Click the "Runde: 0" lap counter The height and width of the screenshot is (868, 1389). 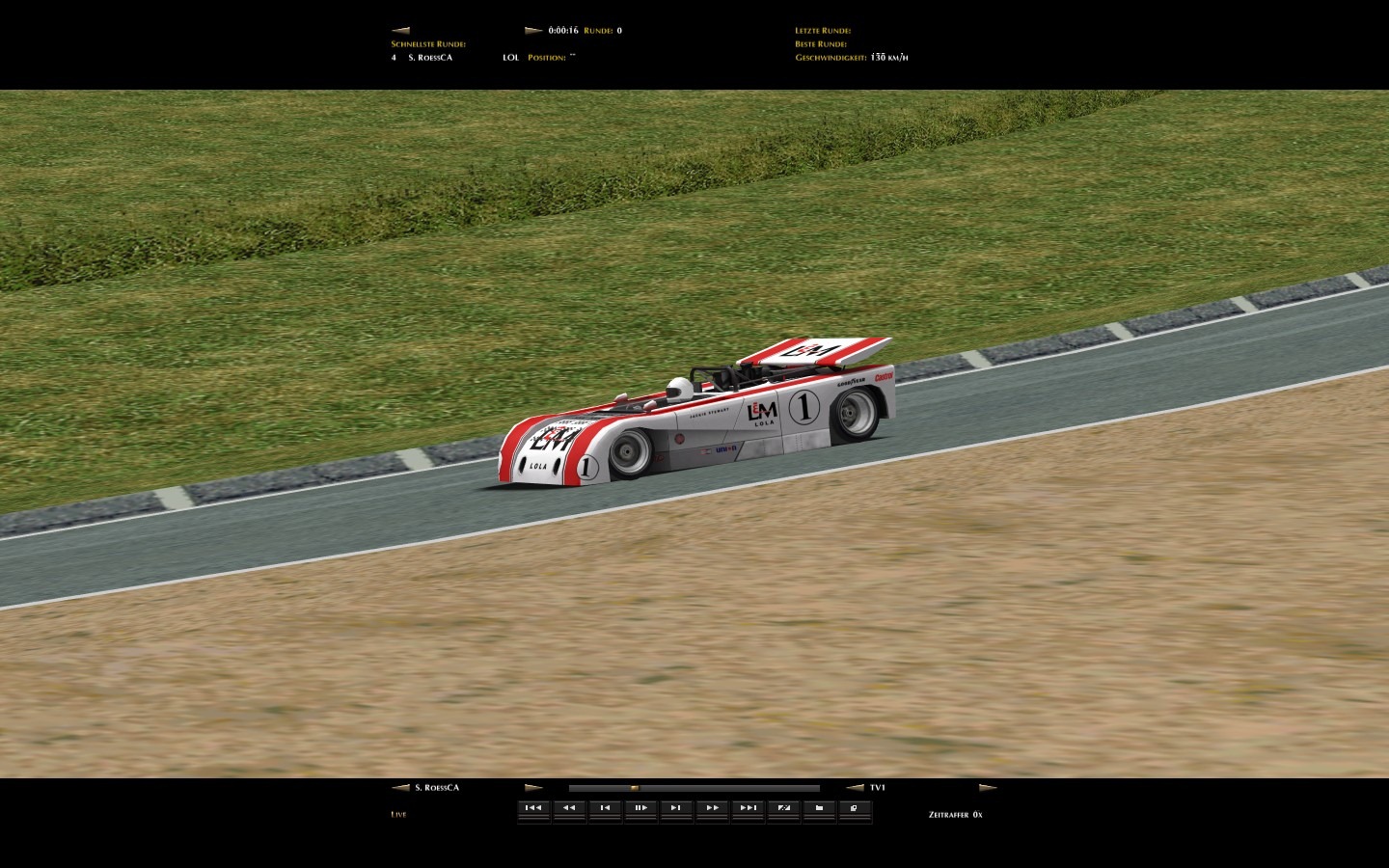coord(603,31)
